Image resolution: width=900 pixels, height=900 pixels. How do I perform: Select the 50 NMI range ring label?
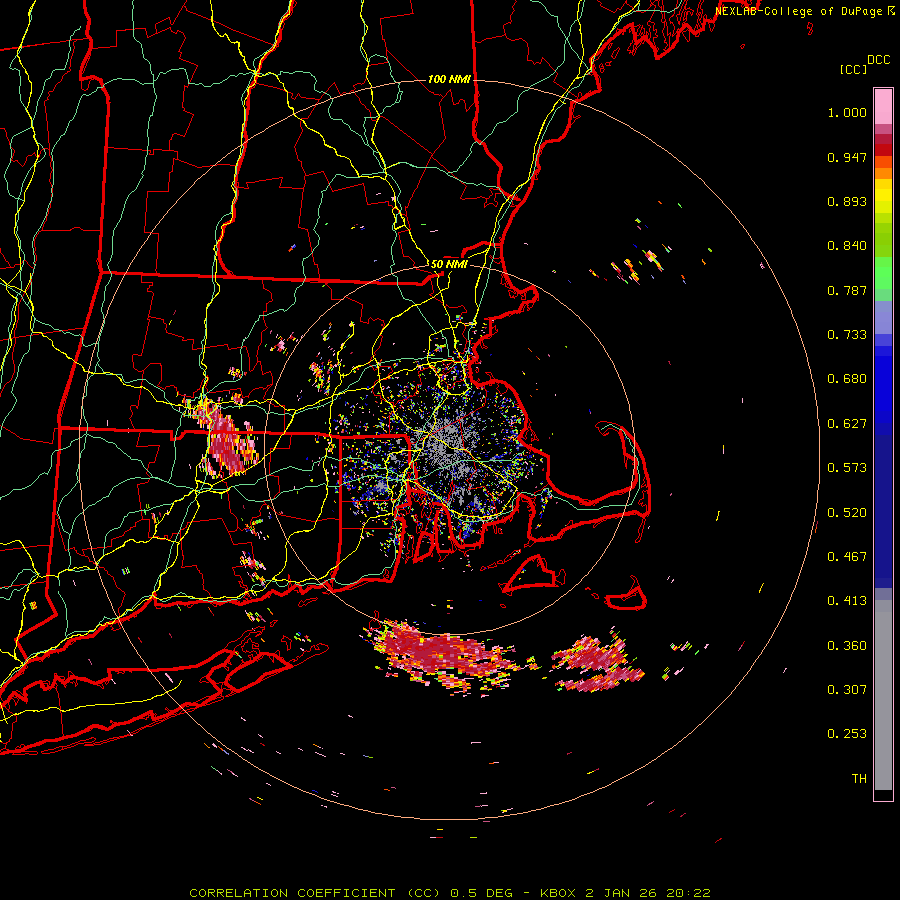click(449, 264)
